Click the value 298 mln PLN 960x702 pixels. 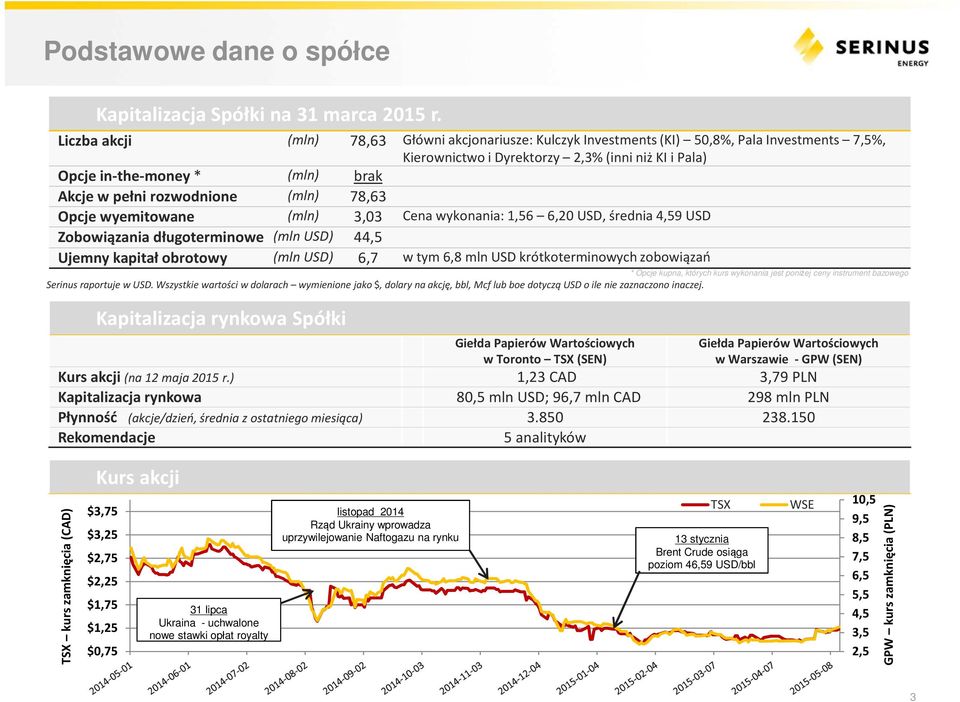pos(788,397)
